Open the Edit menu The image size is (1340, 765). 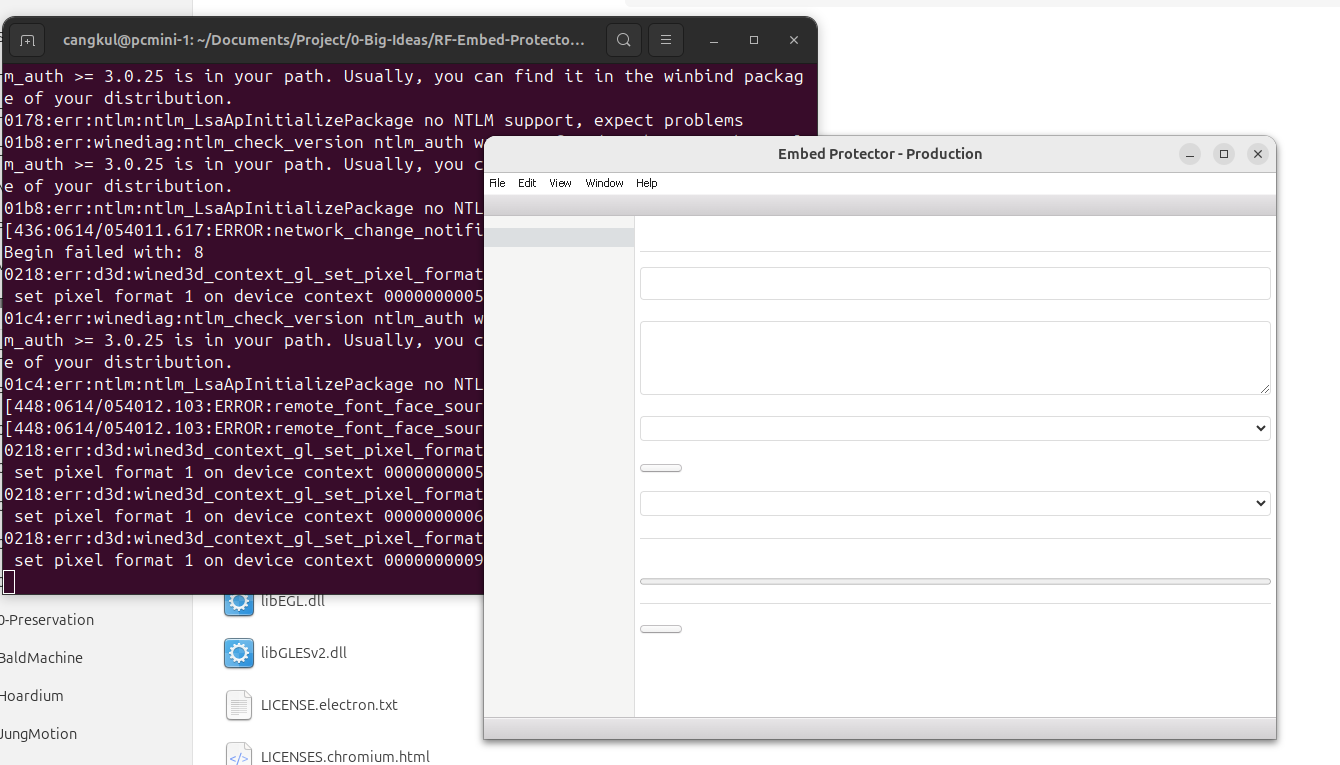[x=527, y=183]
